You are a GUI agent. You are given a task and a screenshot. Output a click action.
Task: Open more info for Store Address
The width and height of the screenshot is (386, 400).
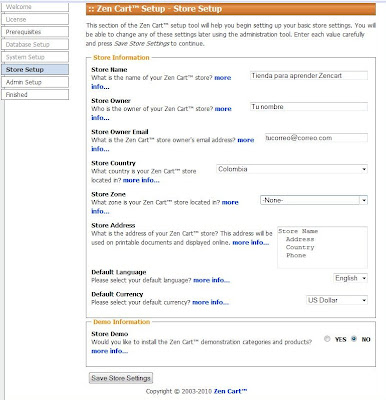tap(251, 243)
